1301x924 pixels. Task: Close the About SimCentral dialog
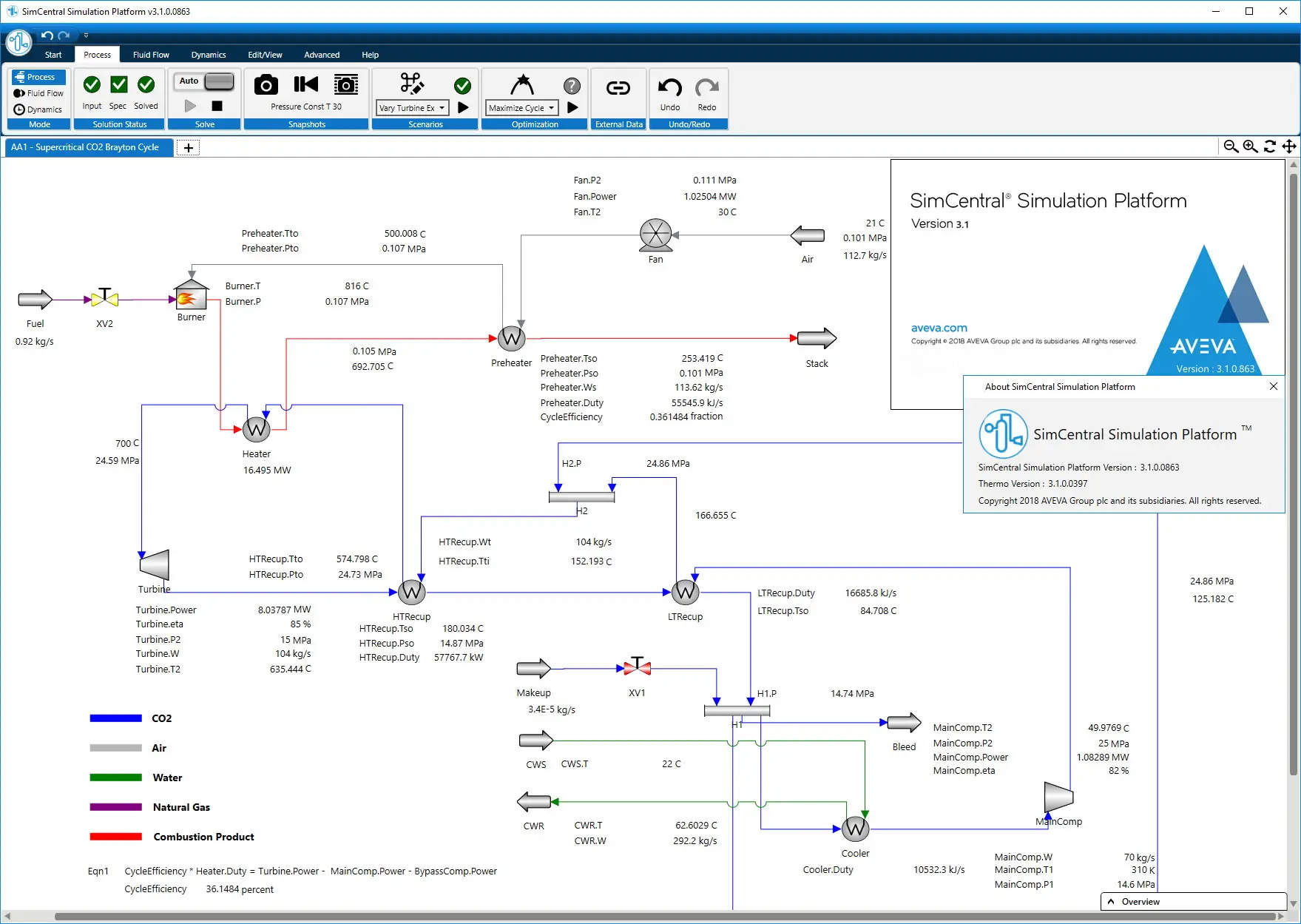[x=1274, y=386]
